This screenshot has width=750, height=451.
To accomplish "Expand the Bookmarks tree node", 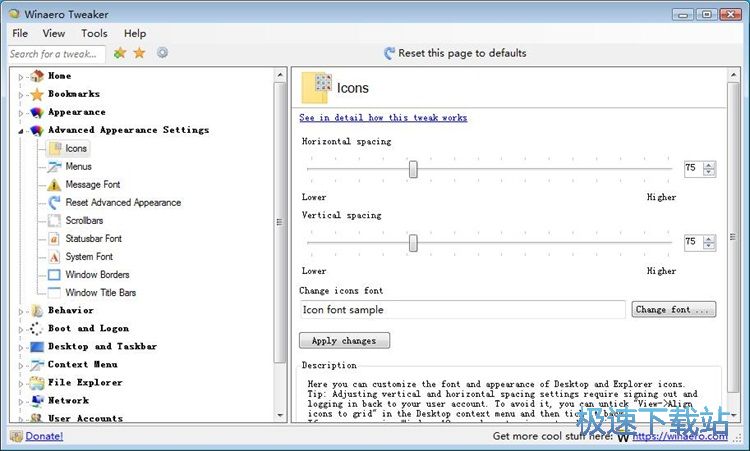I will tap(21, 95).
